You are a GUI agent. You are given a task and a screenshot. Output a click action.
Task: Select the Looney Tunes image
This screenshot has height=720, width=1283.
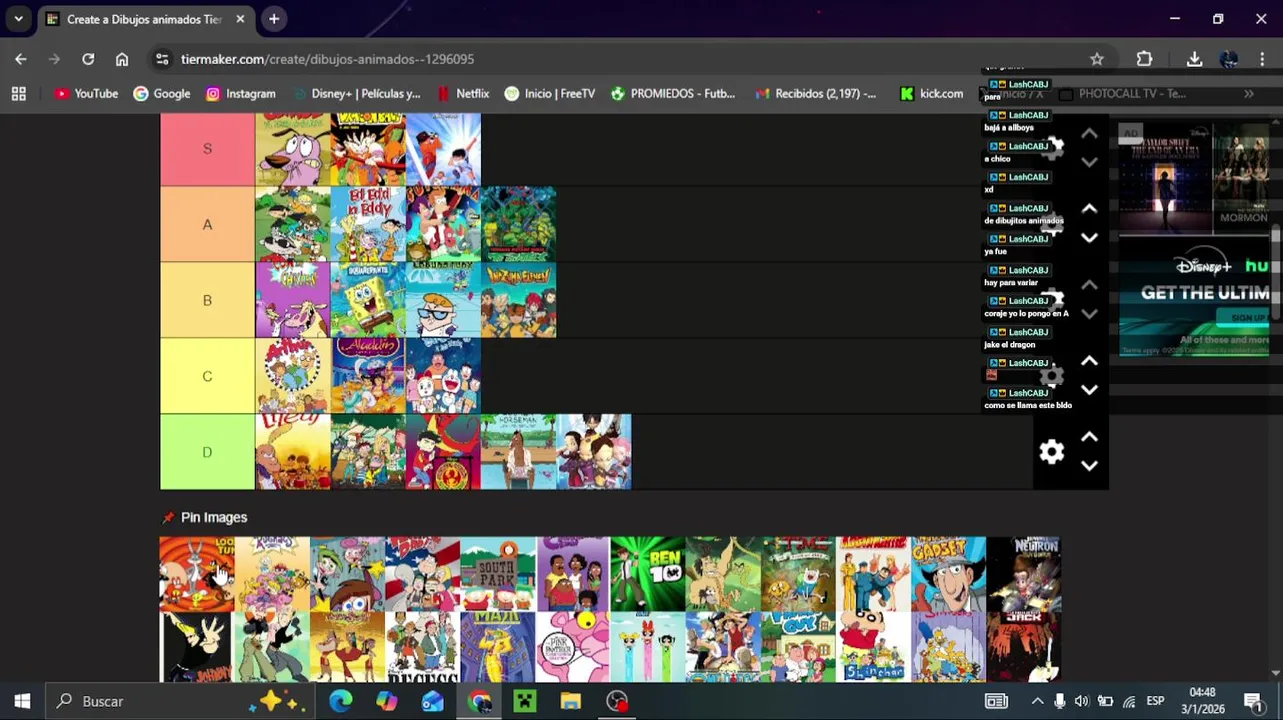[196, 574]
